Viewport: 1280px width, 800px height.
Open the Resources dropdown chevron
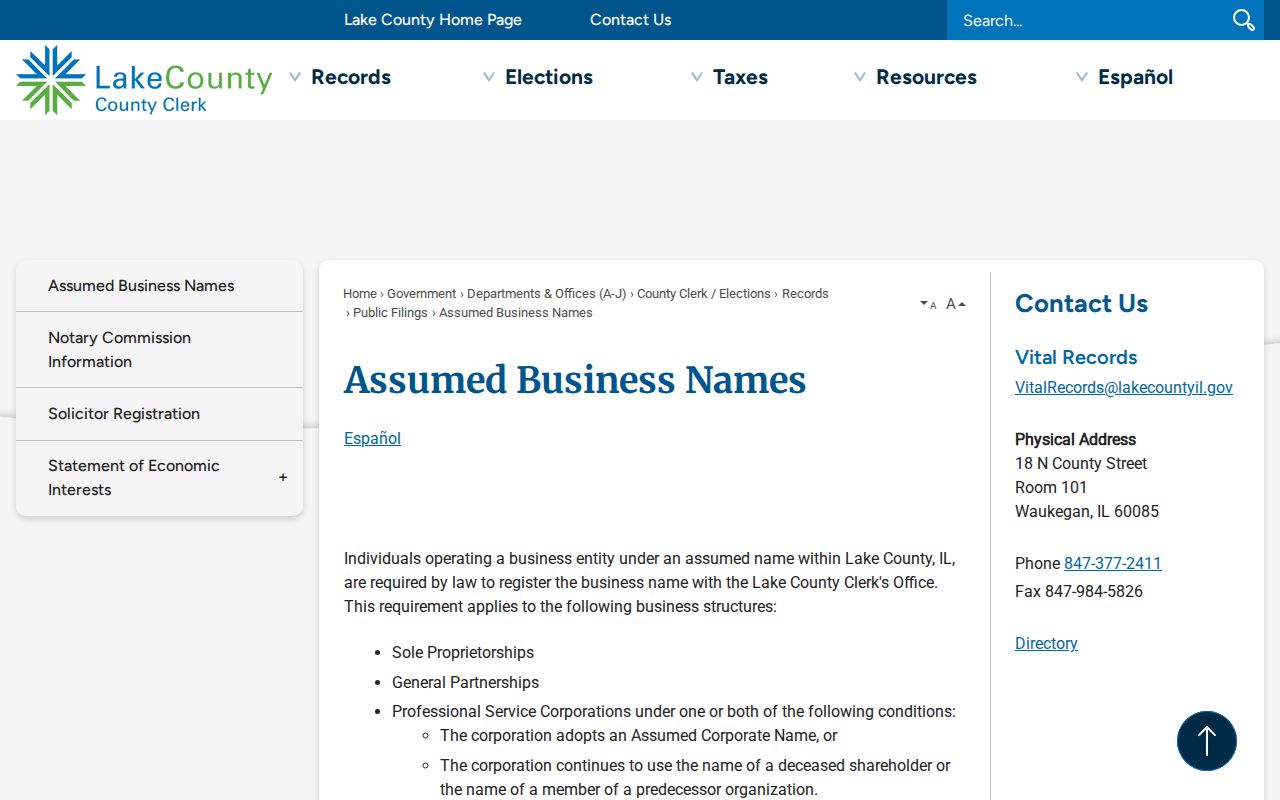pyautogui.click(x=860, y=77)
